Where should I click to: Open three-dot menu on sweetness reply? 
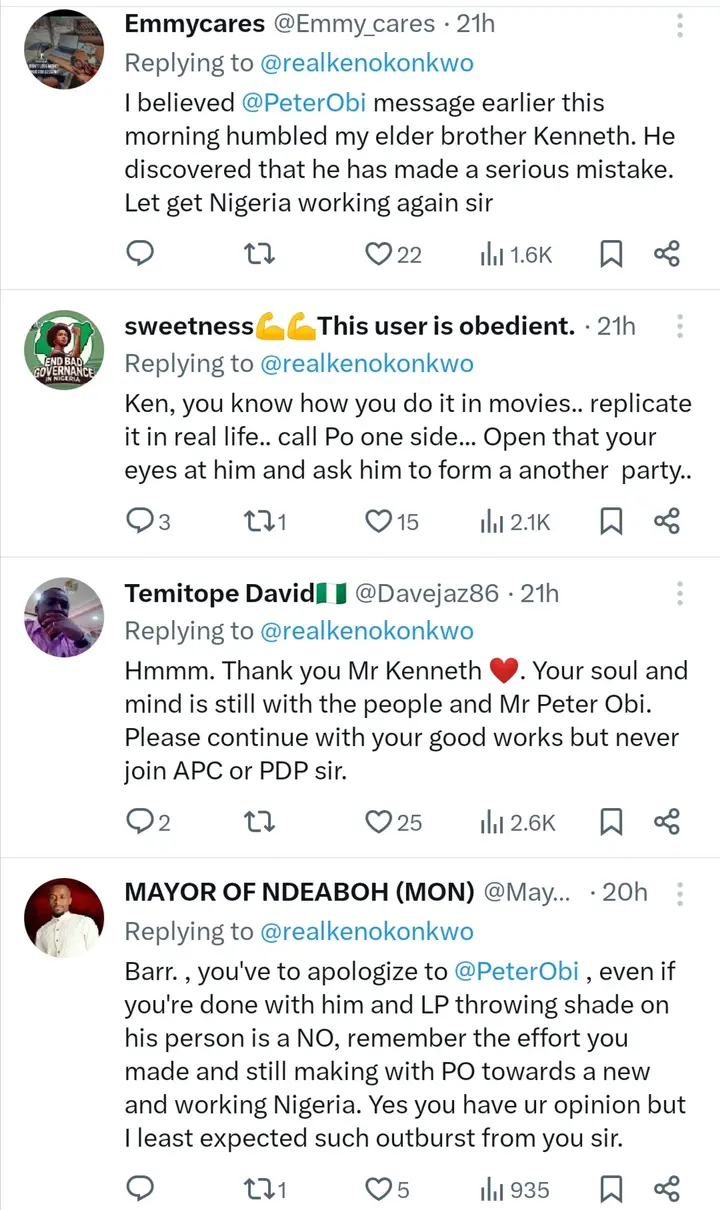[x=680, y=327]
